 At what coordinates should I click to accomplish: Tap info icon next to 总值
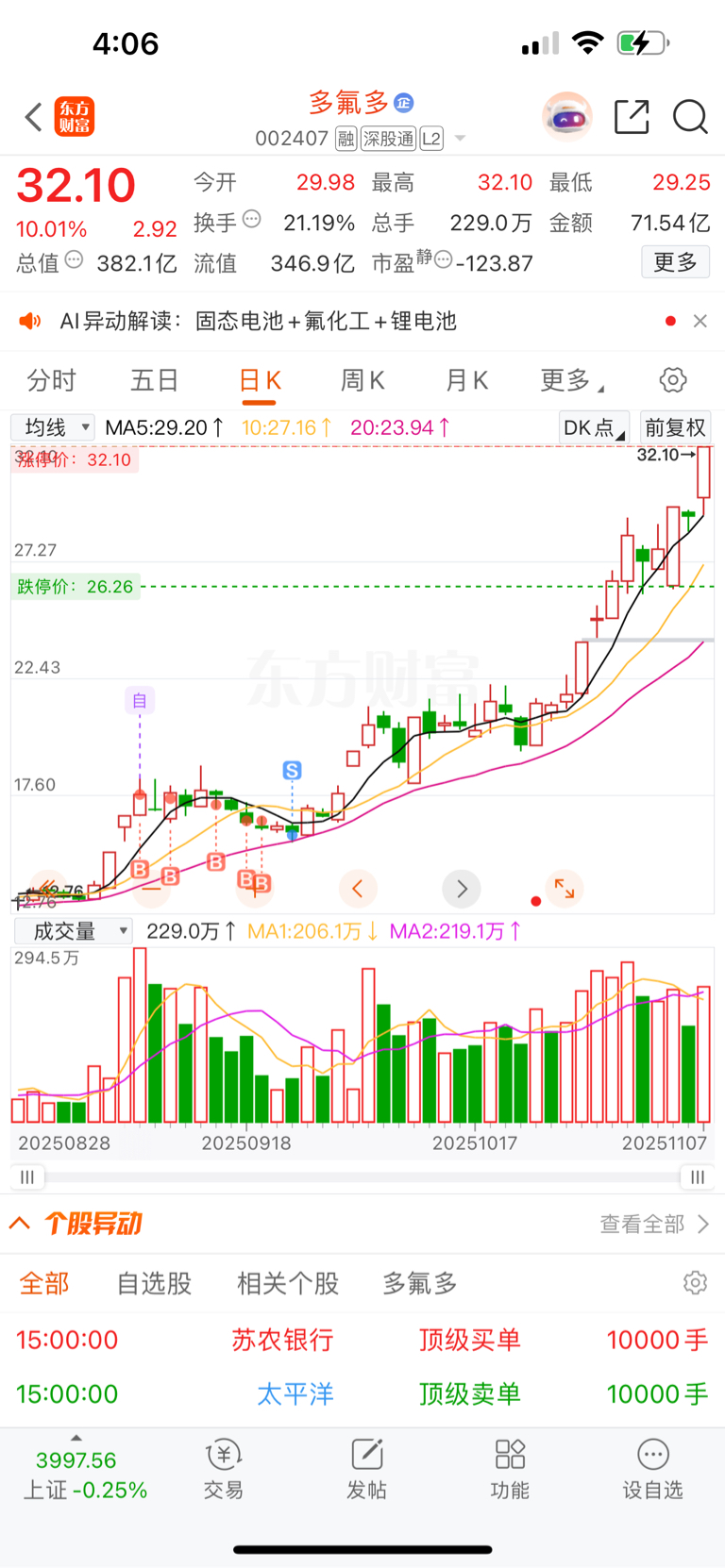pos(74,259)
